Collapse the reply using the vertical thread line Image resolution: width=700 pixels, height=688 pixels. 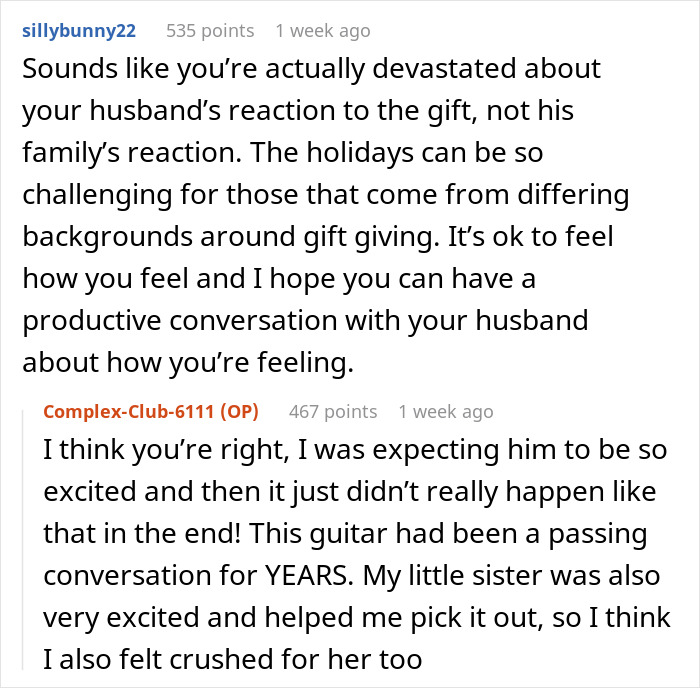point(23,540)
